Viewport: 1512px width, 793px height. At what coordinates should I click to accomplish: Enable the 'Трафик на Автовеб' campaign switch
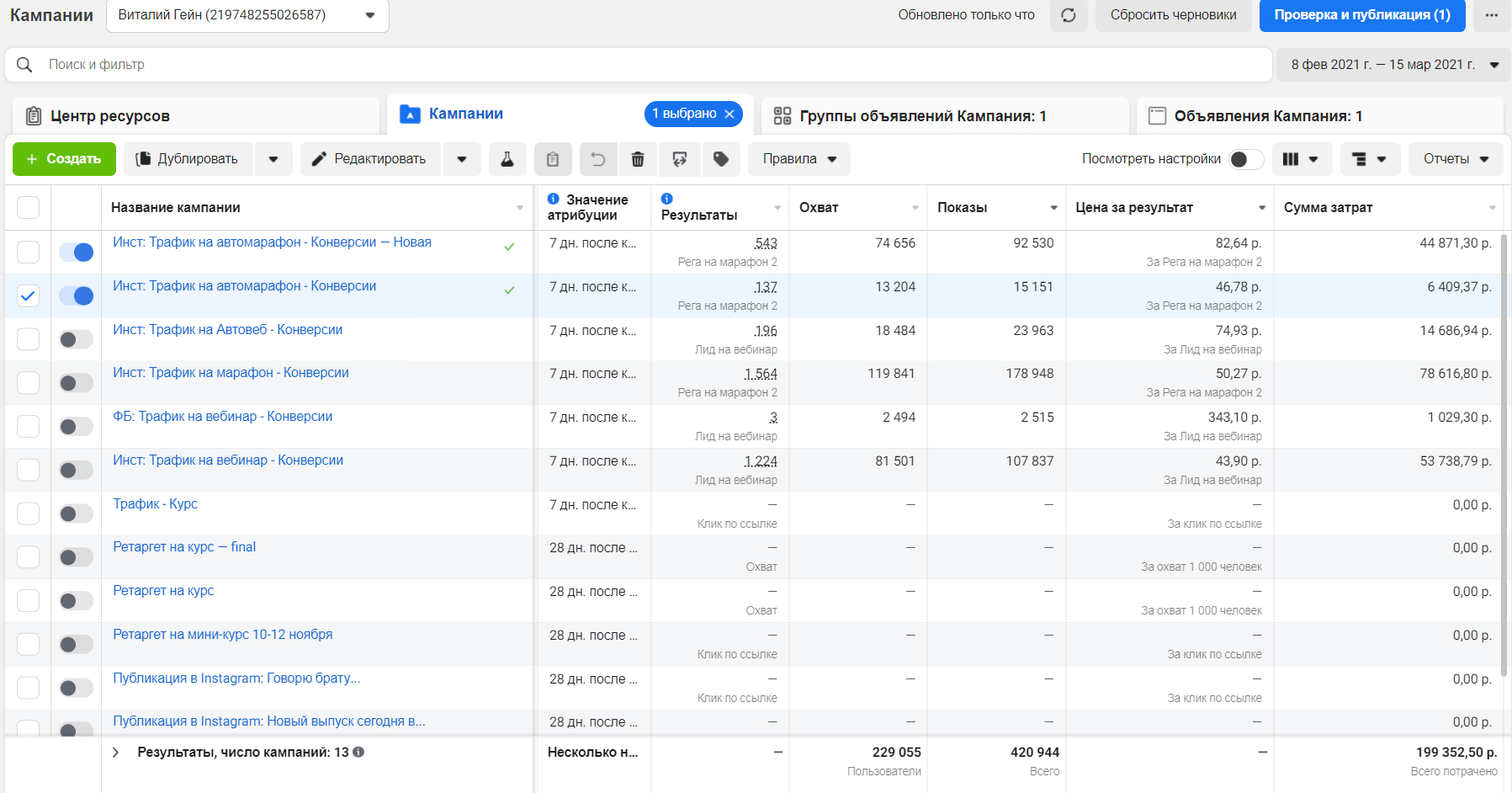[x=77, y=339]
